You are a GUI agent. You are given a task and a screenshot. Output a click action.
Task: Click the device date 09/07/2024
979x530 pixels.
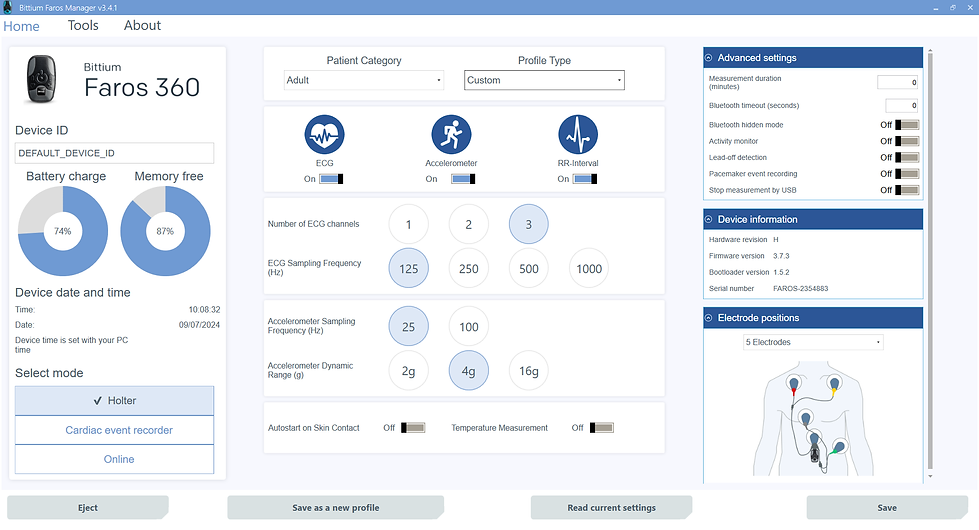coord(199,325)
